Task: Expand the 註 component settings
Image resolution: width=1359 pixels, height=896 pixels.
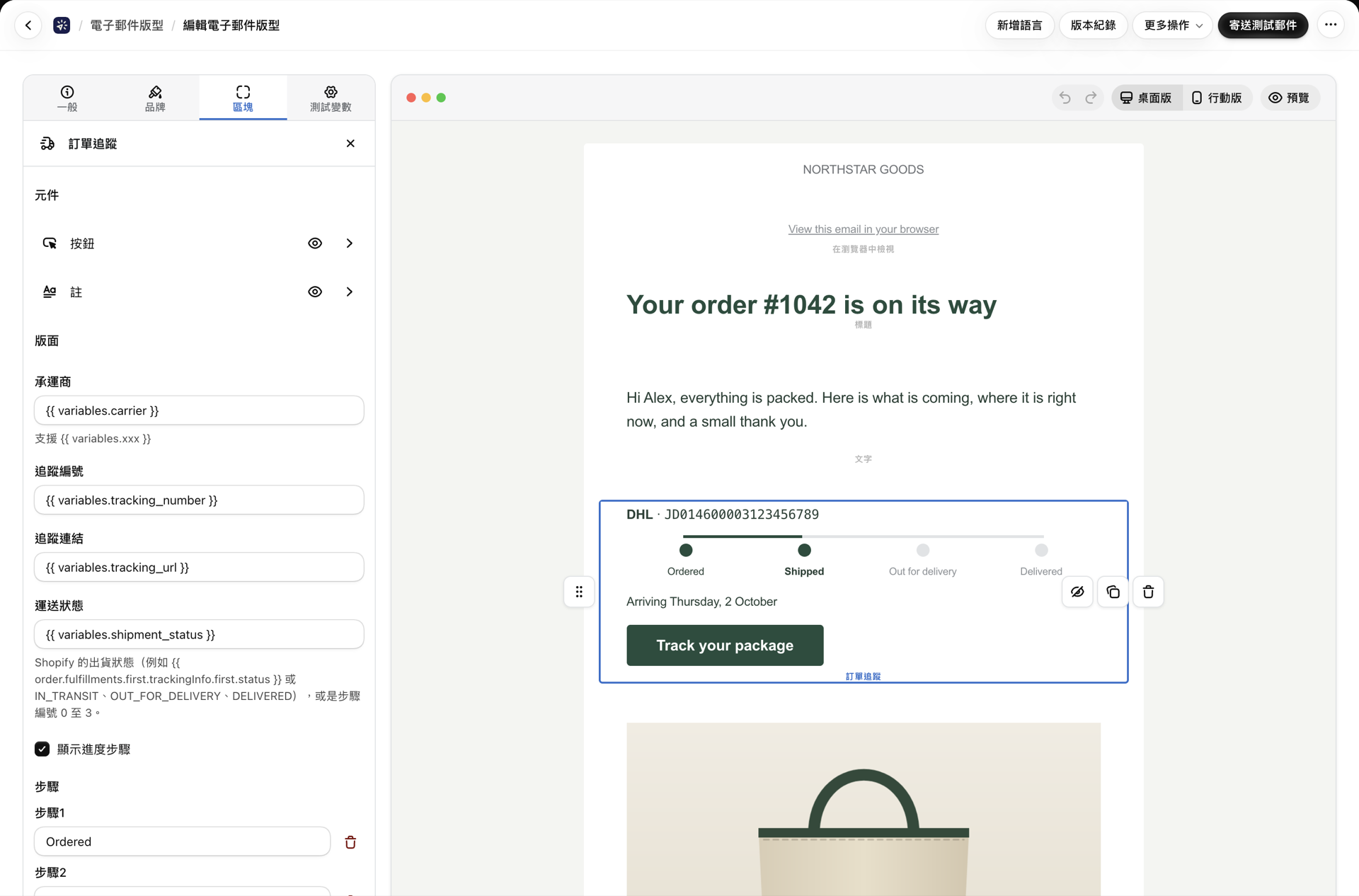Action: coord(349,292)
